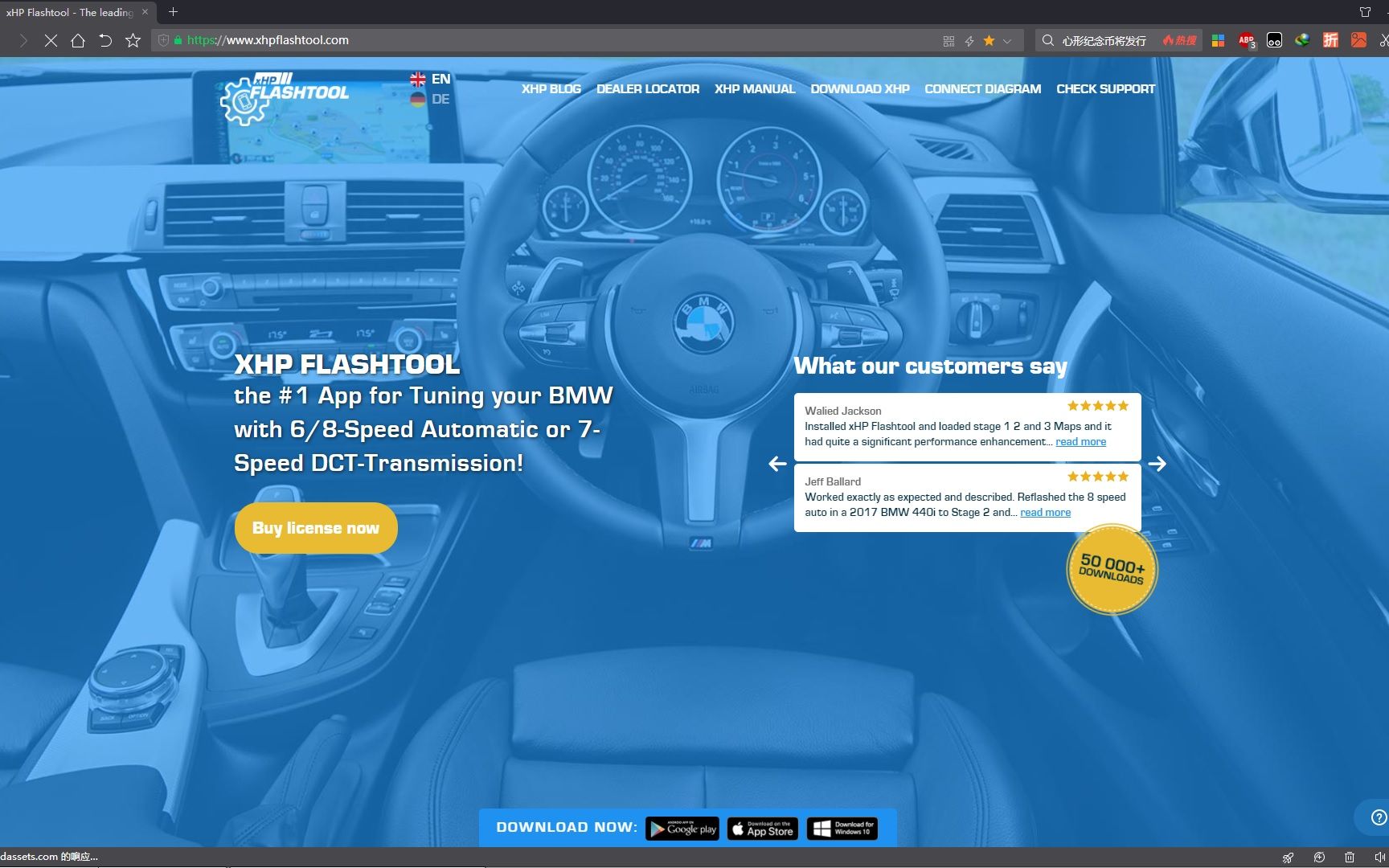
Task: Read more of Jeff Ballard's review
Action: pyautogui.click(x=1046, y=513)
